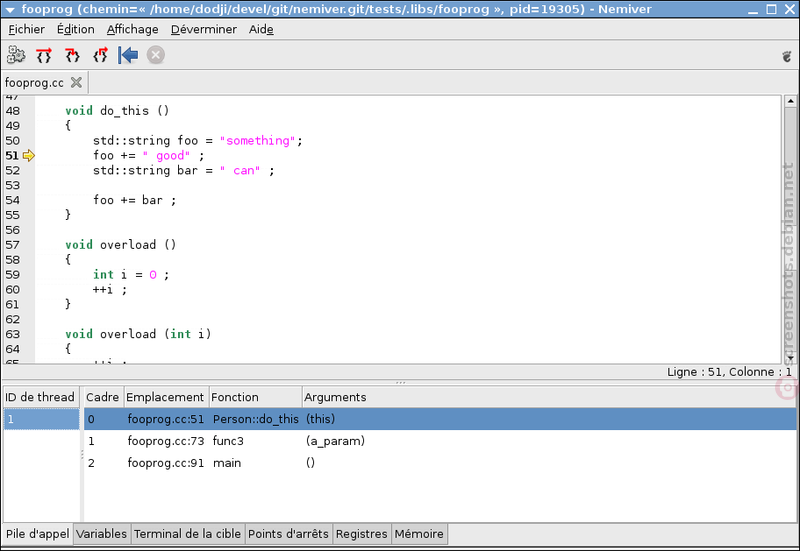Screen dimensions: 800x551
Task: Click the Step Into toolbar icon
Action: pyautogui.click(x=72, y=55)
